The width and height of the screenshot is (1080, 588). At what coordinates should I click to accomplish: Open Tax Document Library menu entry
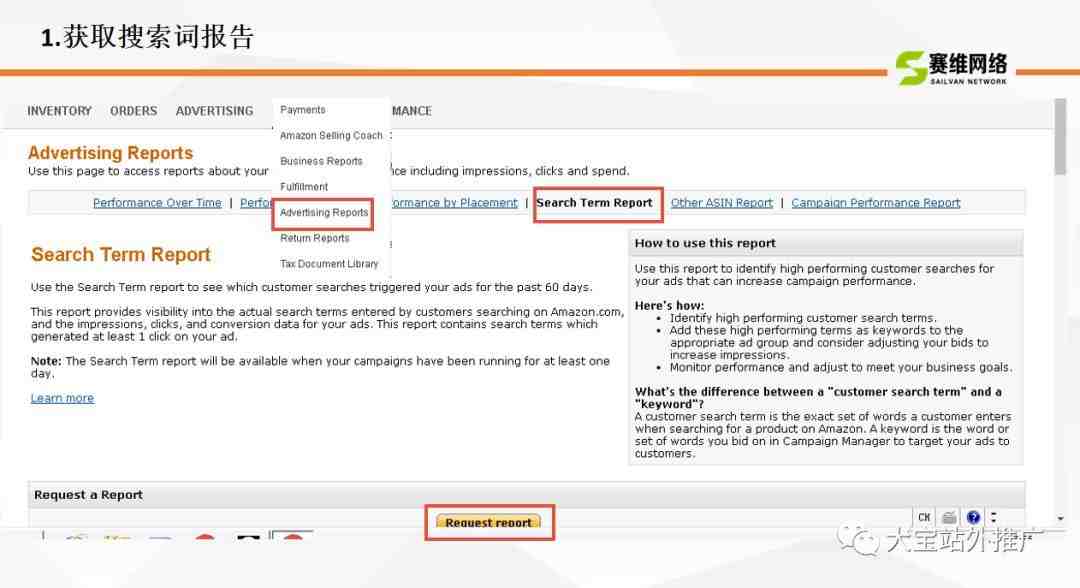[329, 264]
